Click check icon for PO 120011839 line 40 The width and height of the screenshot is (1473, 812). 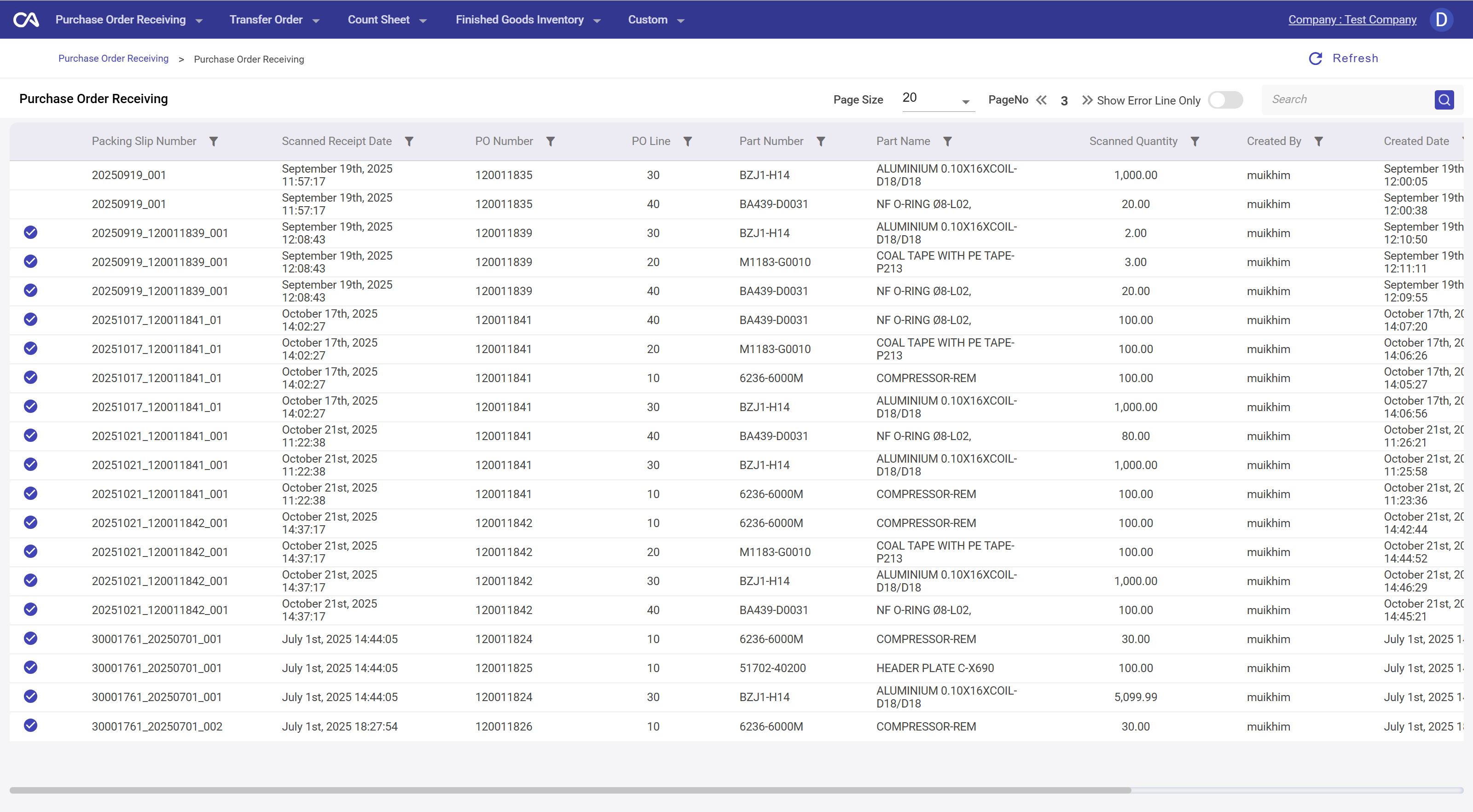click(x=31, y=290)
